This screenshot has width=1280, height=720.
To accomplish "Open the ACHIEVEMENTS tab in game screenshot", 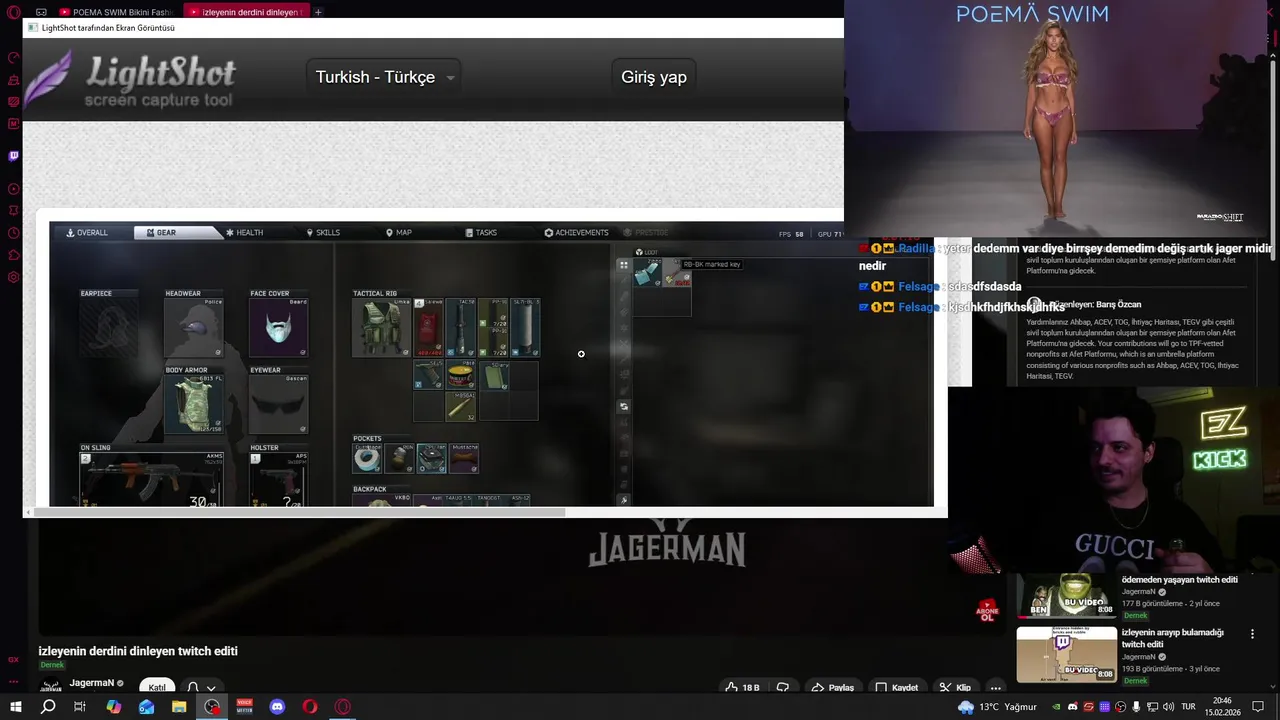I will coord(576,232).
